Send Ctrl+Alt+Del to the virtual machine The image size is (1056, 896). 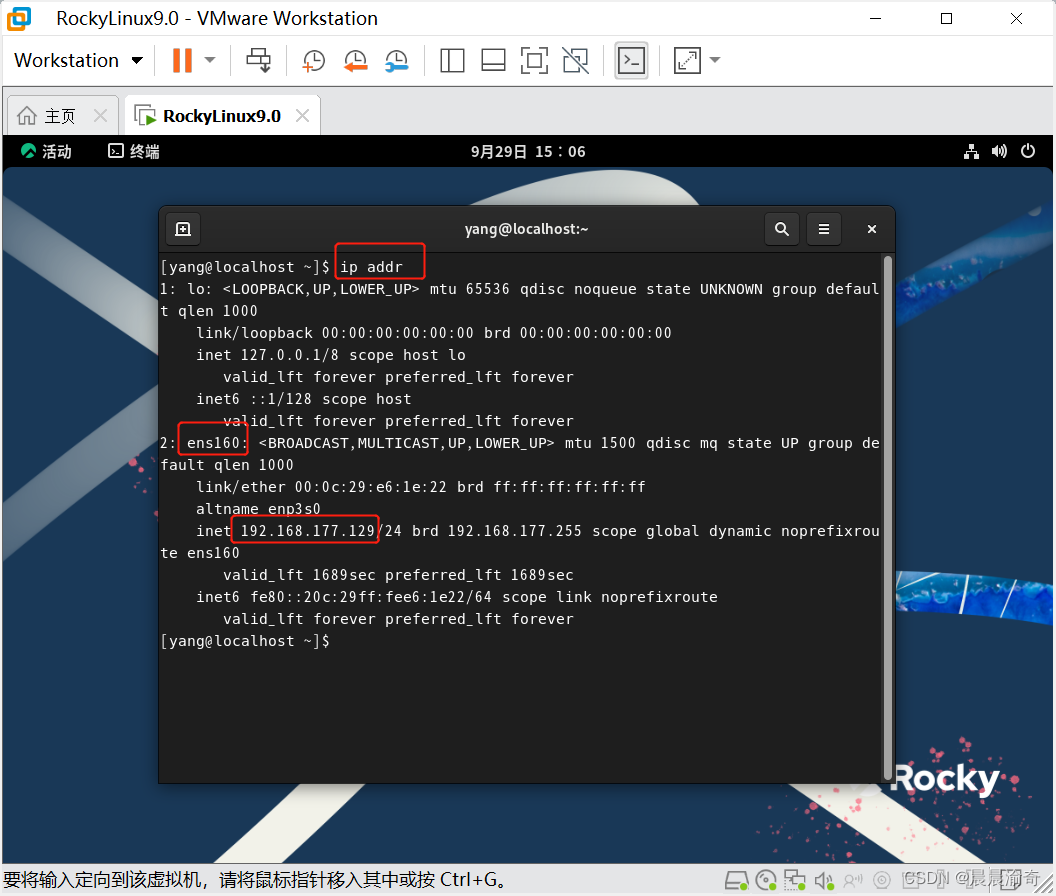(259, 61)
